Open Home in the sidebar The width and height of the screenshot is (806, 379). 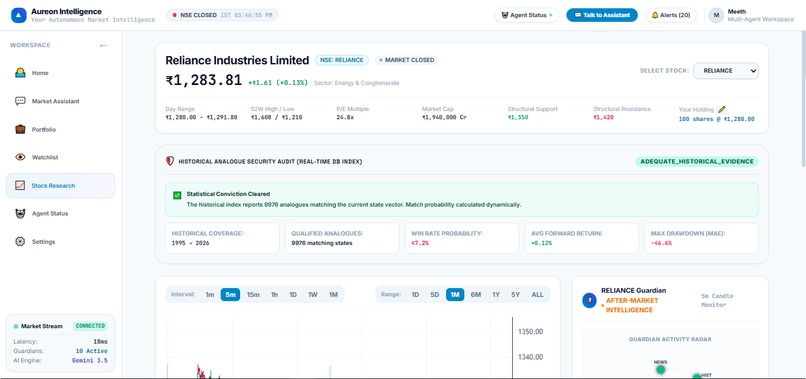coord(60,73)
